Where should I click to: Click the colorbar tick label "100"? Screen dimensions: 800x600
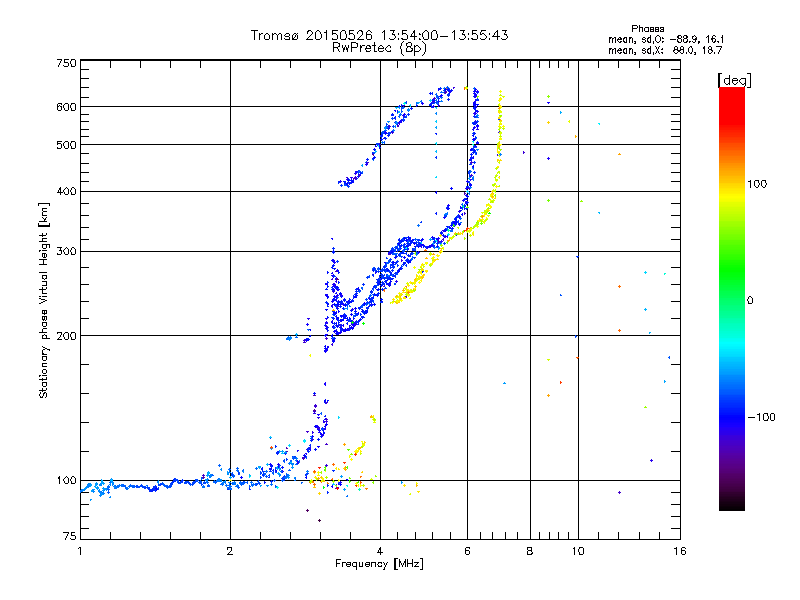coord(757,184)
